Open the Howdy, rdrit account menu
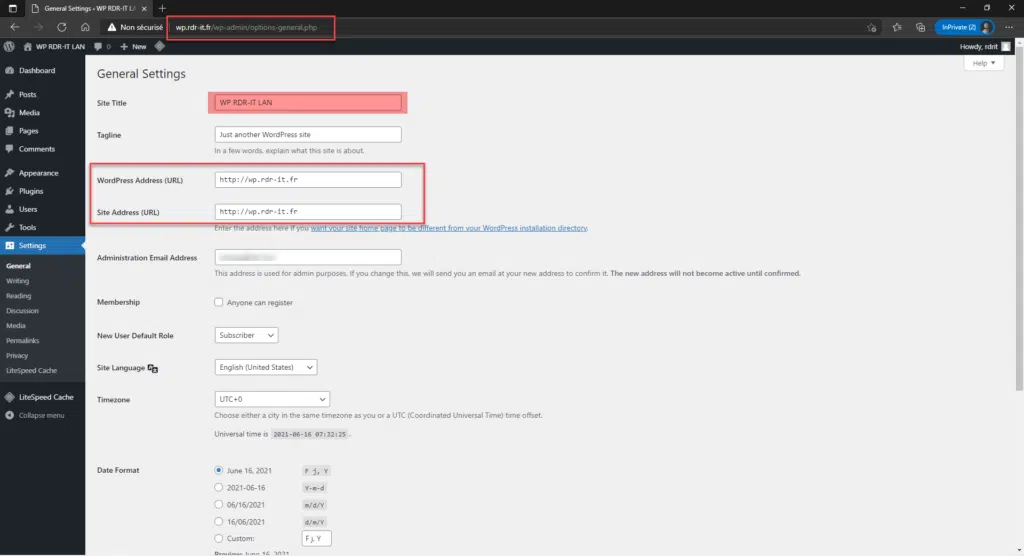 pos(985,46)
